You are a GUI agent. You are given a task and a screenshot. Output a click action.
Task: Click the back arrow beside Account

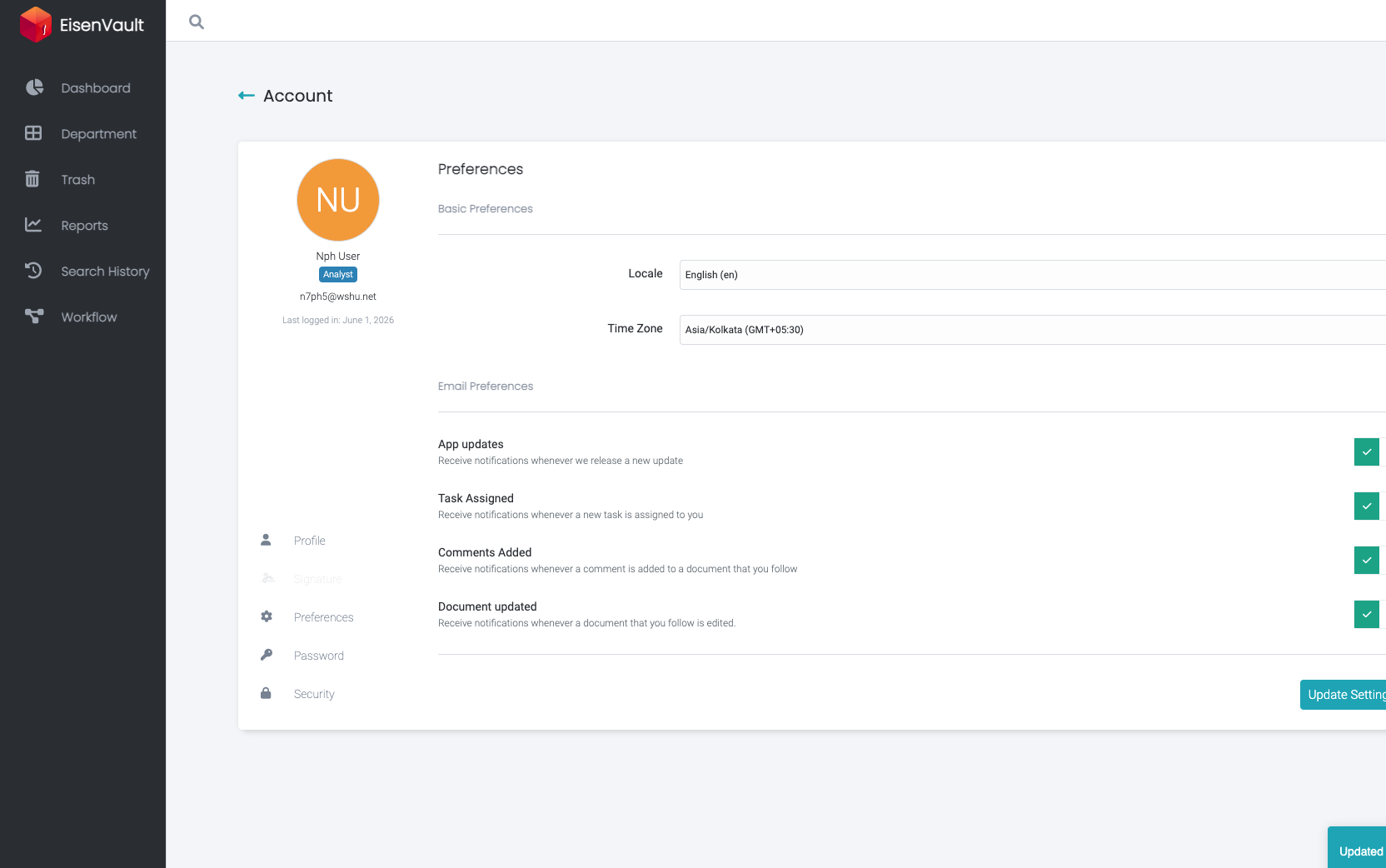[x=247, y=96]
